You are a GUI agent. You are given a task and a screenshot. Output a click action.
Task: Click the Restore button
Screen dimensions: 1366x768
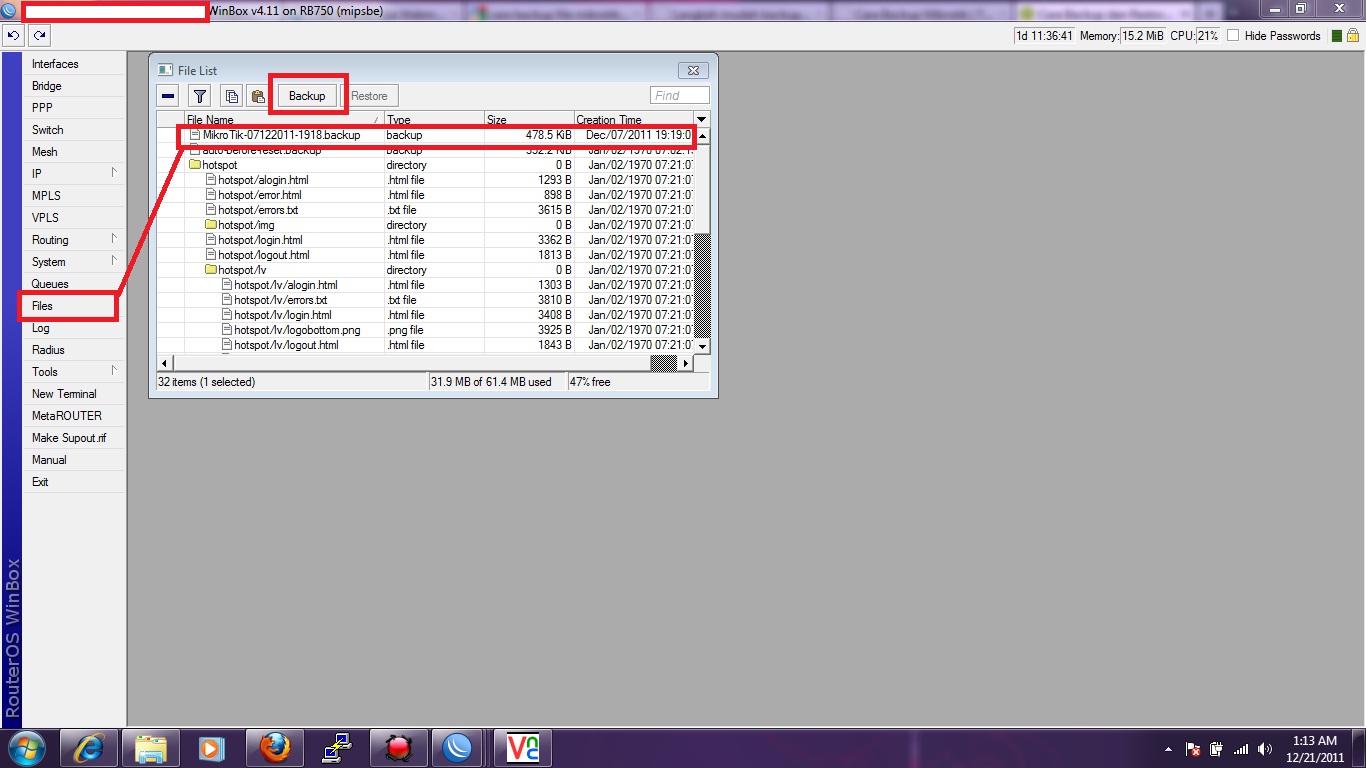coord(369,96)
